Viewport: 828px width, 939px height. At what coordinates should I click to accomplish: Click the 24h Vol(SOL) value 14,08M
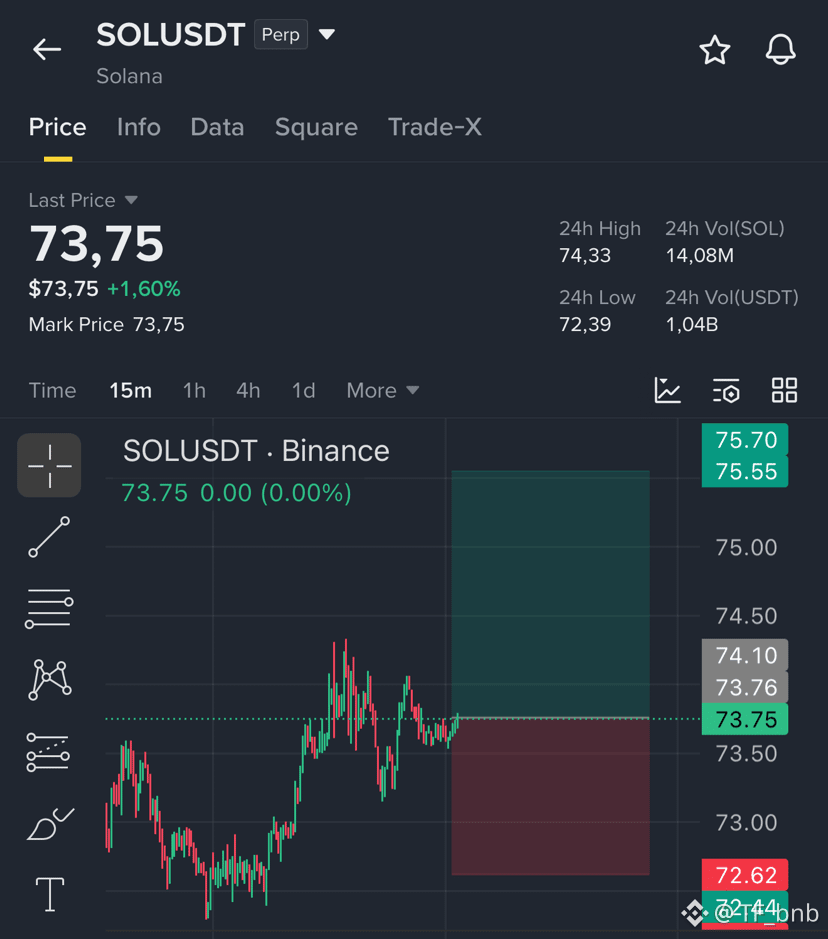700,256
